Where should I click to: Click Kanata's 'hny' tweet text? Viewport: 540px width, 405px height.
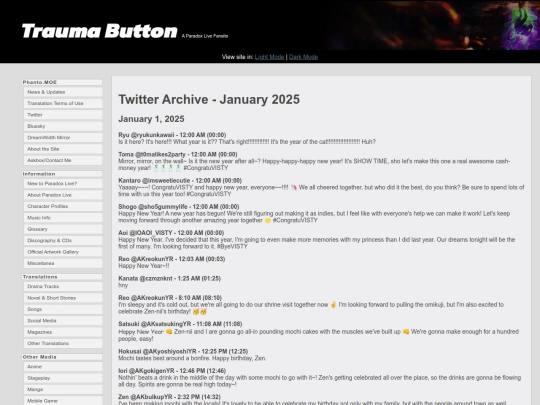[123, 285]
